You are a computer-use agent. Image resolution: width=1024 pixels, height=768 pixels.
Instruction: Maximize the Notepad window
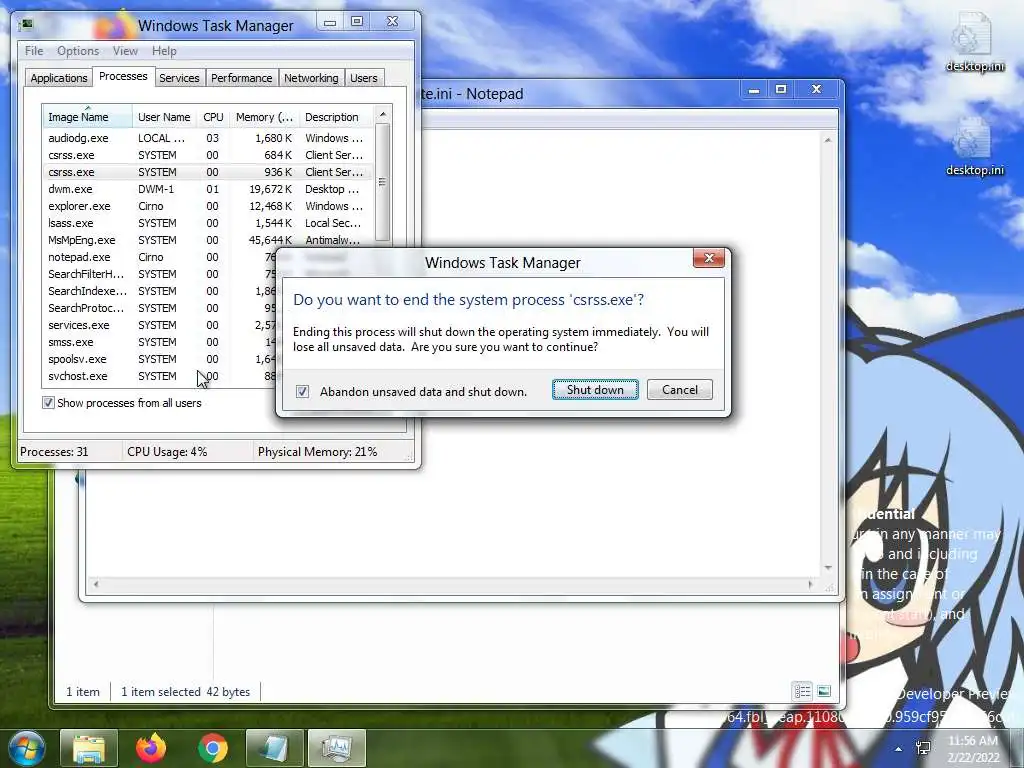pos(781,89)
